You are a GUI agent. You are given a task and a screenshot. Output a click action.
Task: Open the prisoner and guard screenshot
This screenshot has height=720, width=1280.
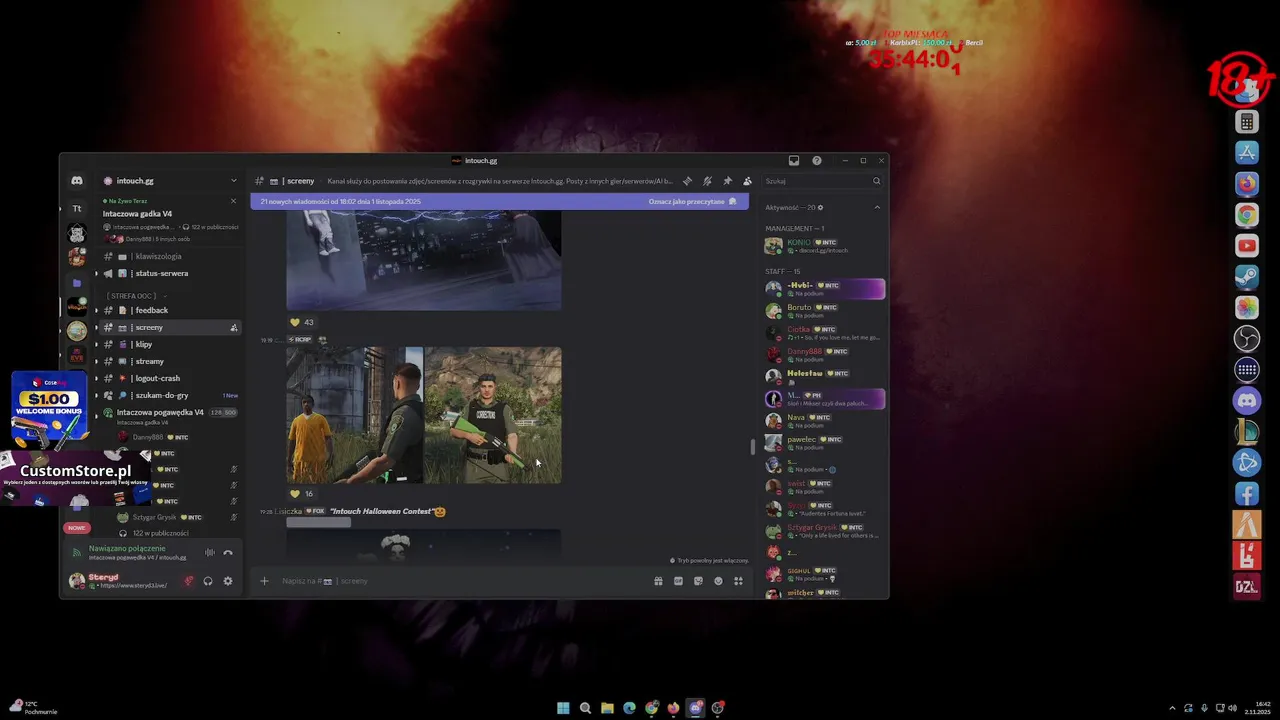click(x=354, y=415)
